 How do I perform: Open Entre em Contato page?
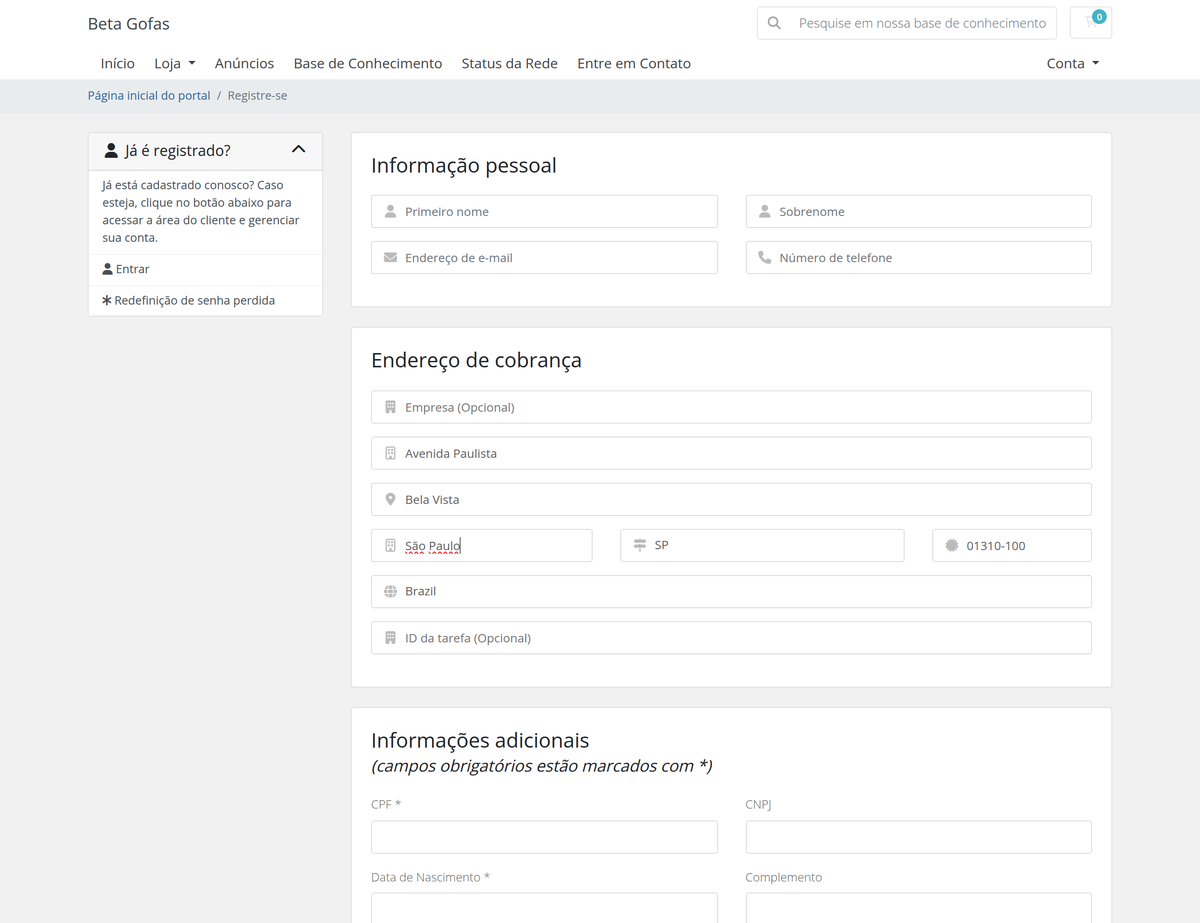634,63
